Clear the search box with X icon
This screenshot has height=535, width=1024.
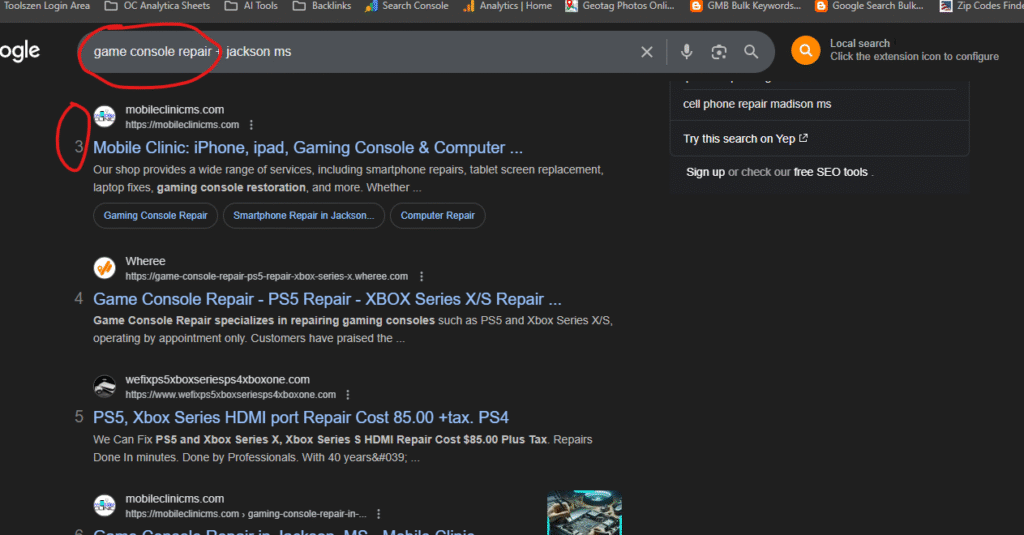[x=647, y=52]
